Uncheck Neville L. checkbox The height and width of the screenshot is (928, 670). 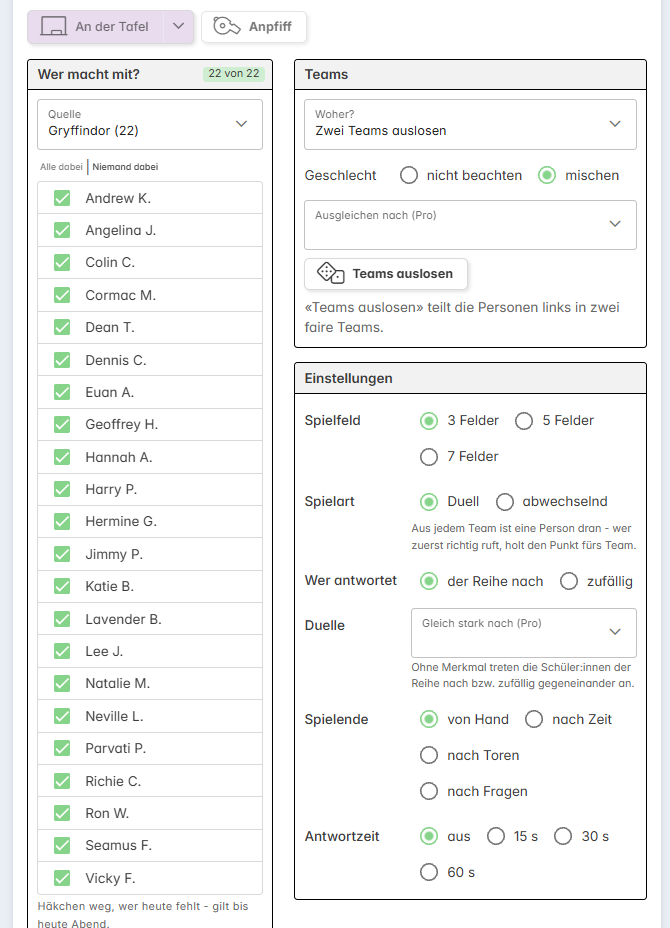(x=62, y=716)
